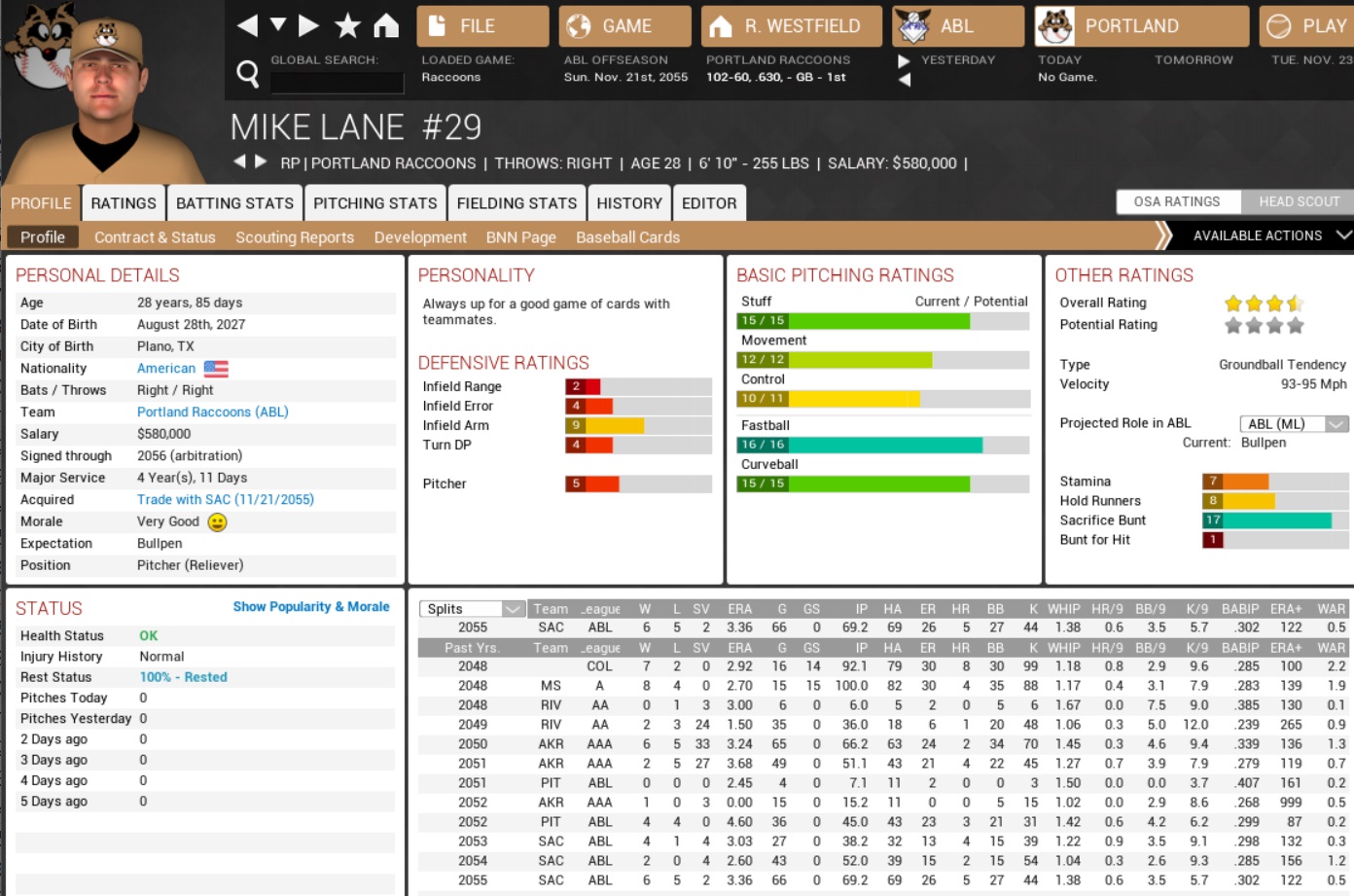Click the Stuff rating bar
Image resolution: width=1354 pixels, height=896 pixels.
(x=882, y=321)
